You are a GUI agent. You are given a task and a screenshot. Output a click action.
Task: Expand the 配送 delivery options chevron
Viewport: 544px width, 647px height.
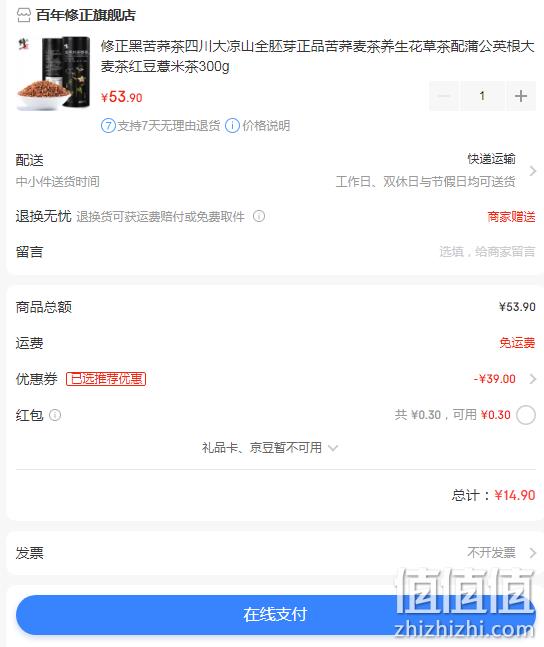click(x=532, y=171)
